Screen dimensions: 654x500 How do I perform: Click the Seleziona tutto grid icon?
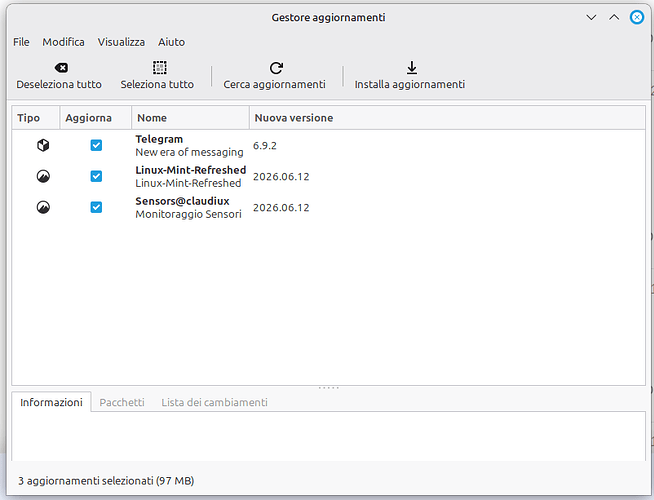pos(159,68)
